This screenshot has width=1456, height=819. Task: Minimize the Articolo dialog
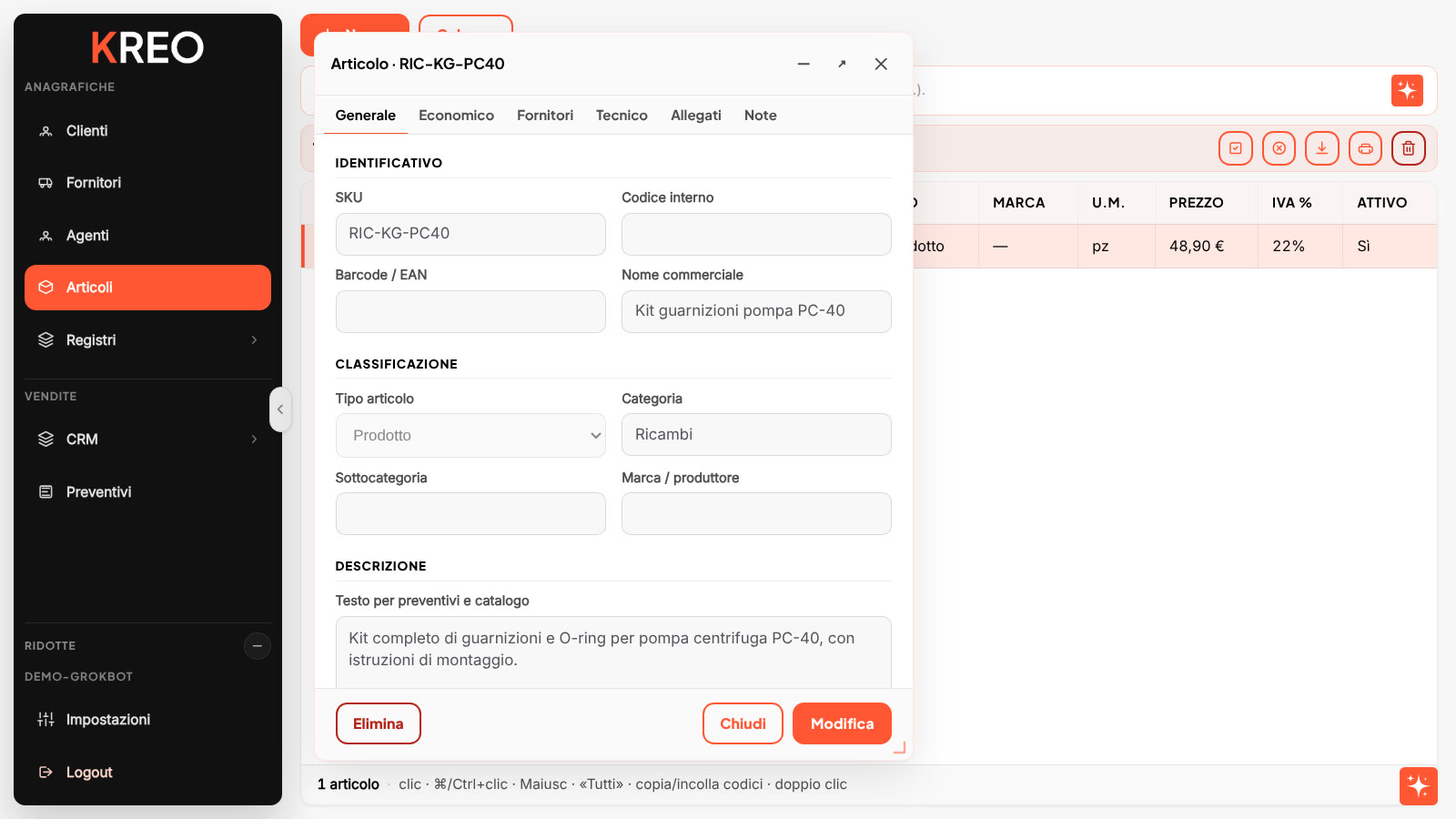pyautogui.click(x=804, y=64)
